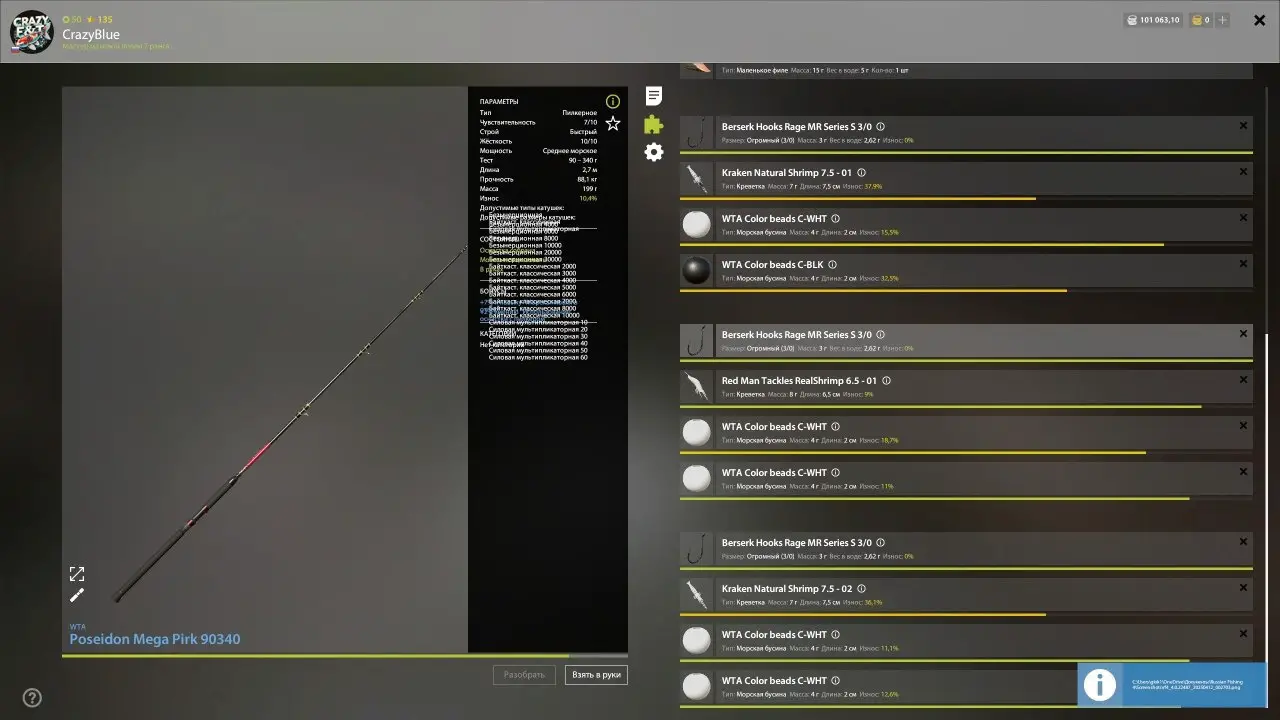The height and width of the screenshot is (720, 1280).
Task: Select the Red Man Tackles RealShrimp thumbnail
Action: click(x=696, y=387)
